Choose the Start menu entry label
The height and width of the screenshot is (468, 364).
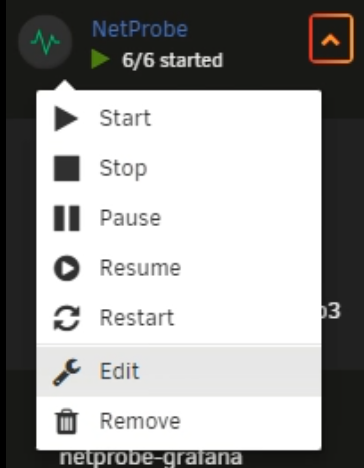[125, 118]
